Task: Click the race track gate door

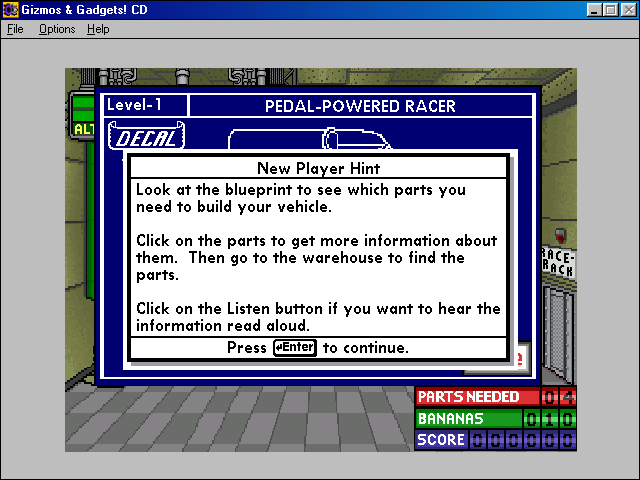Action: click(559, 335)
